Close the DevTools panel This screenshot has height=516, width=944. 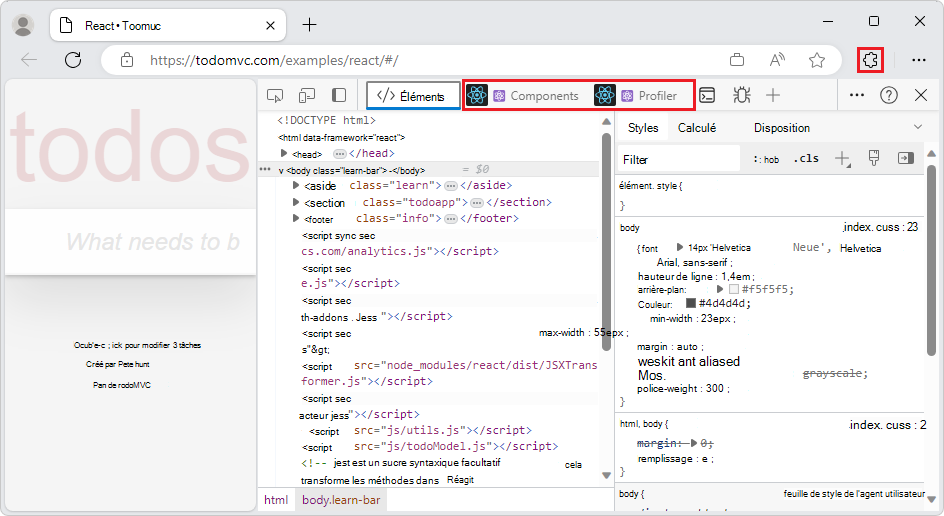(921, 95)
